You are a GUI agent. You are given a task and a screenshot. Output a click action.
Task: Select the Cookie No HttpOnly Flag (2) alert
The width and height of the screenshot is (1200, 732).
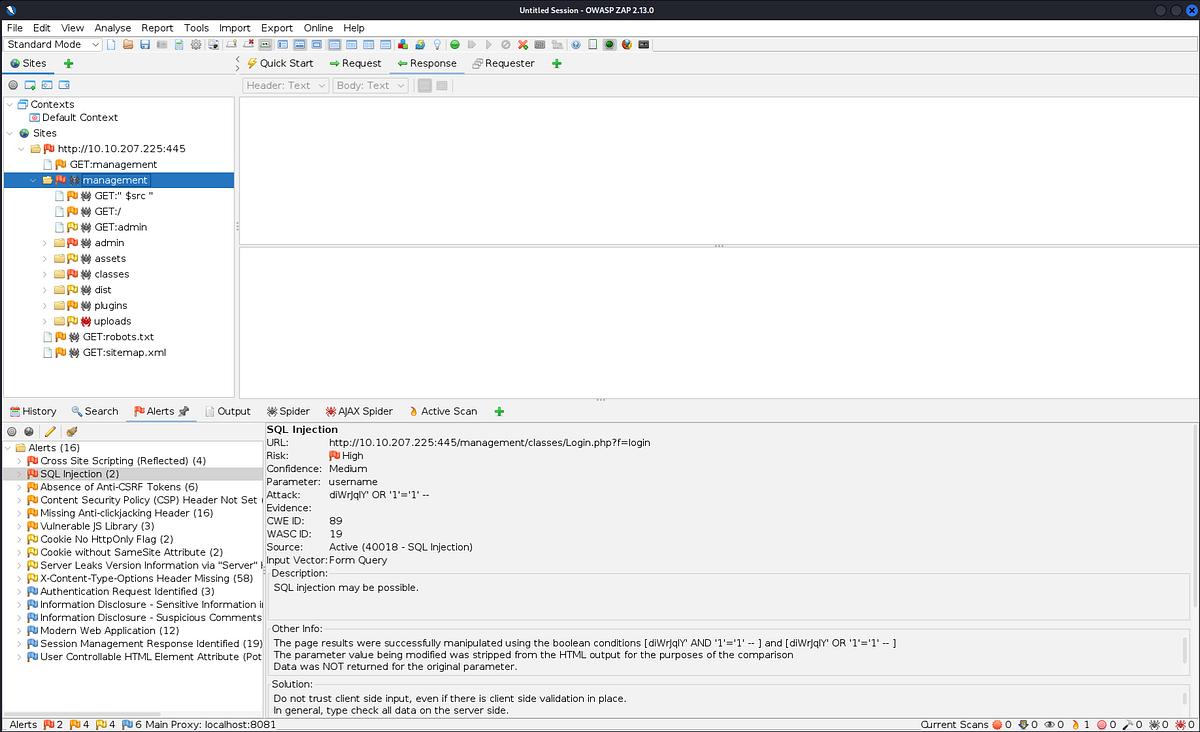pos(107,539)
